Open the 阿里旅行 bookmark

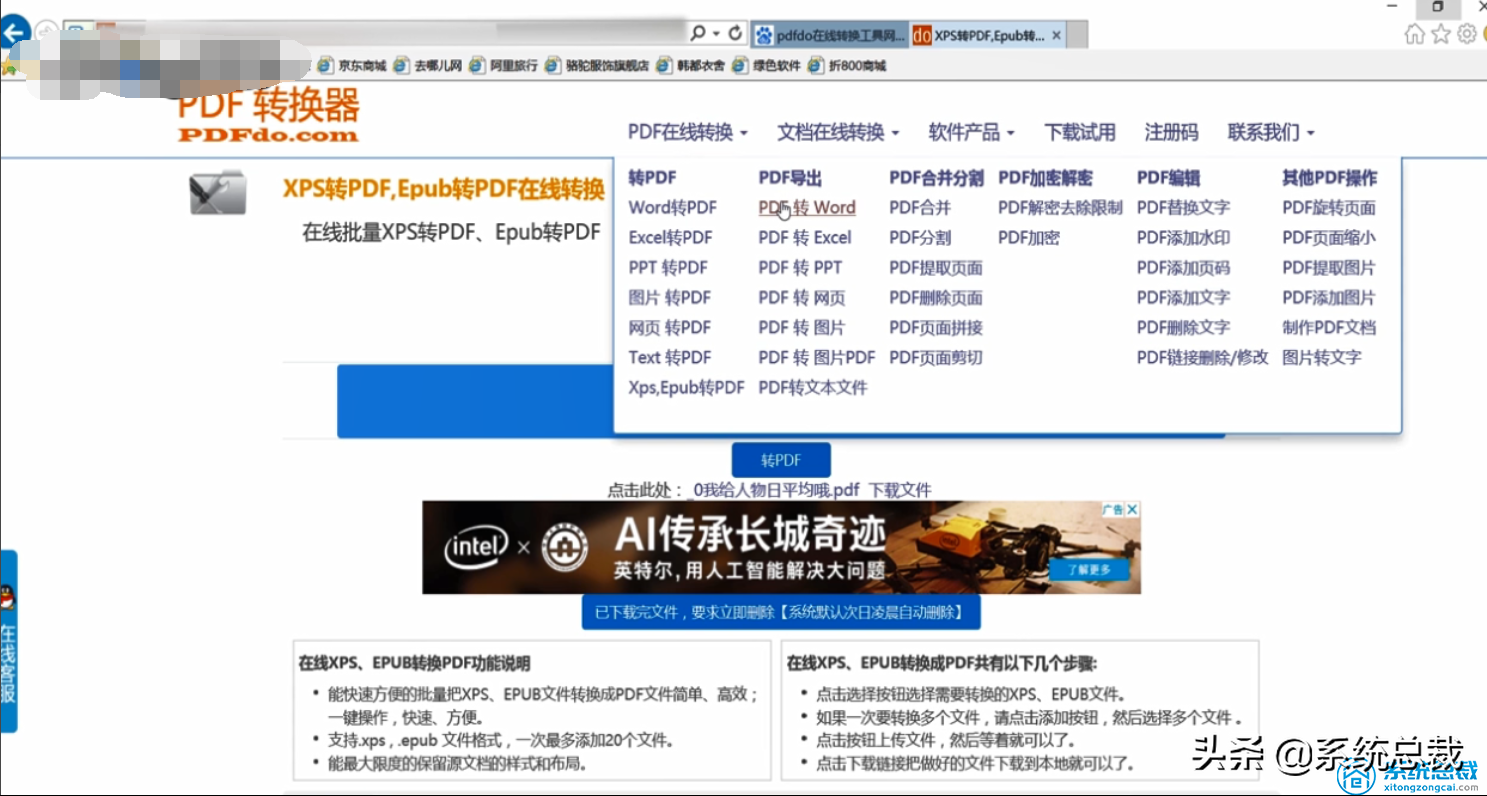[x=504, y=66]
